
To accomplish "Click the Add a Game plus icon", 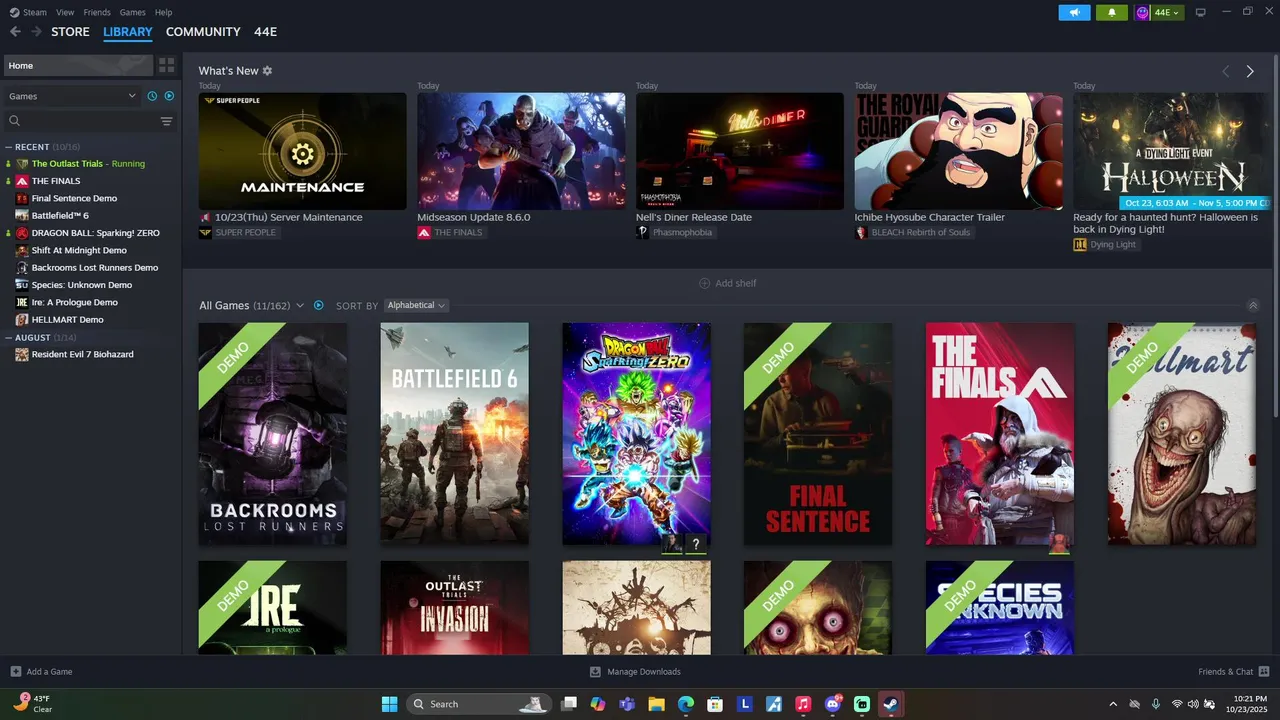I will pyautogui.click(x=15, y=671).
